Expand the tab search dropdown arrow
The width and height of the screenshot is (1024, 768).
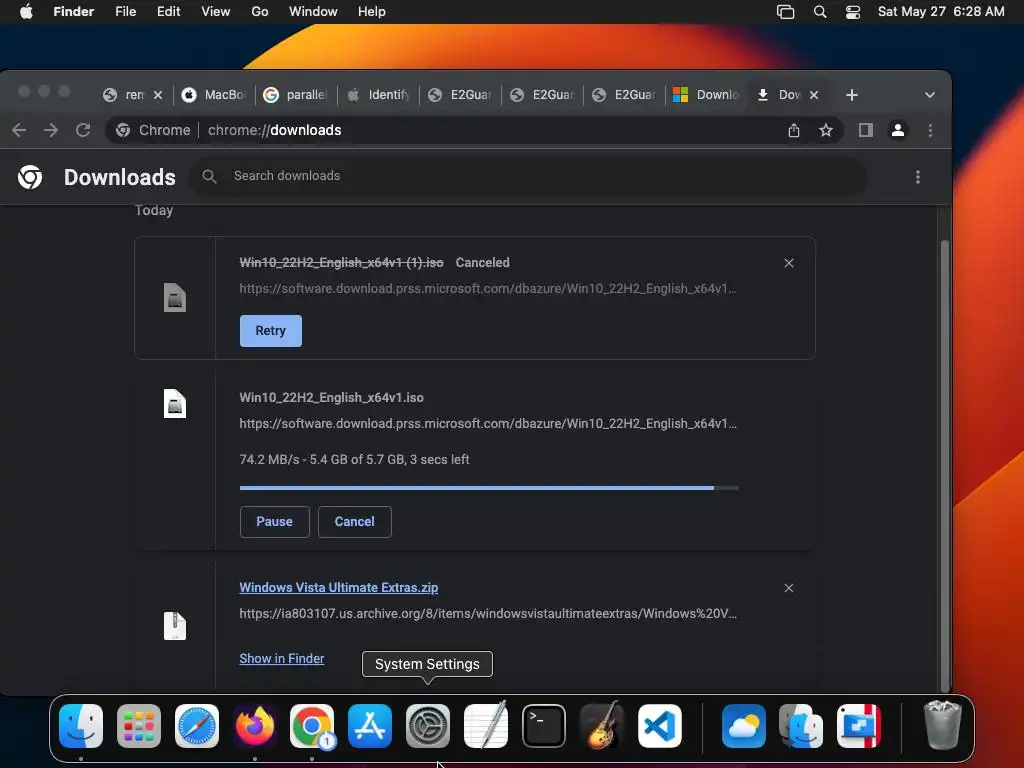(x=930, y=95)
